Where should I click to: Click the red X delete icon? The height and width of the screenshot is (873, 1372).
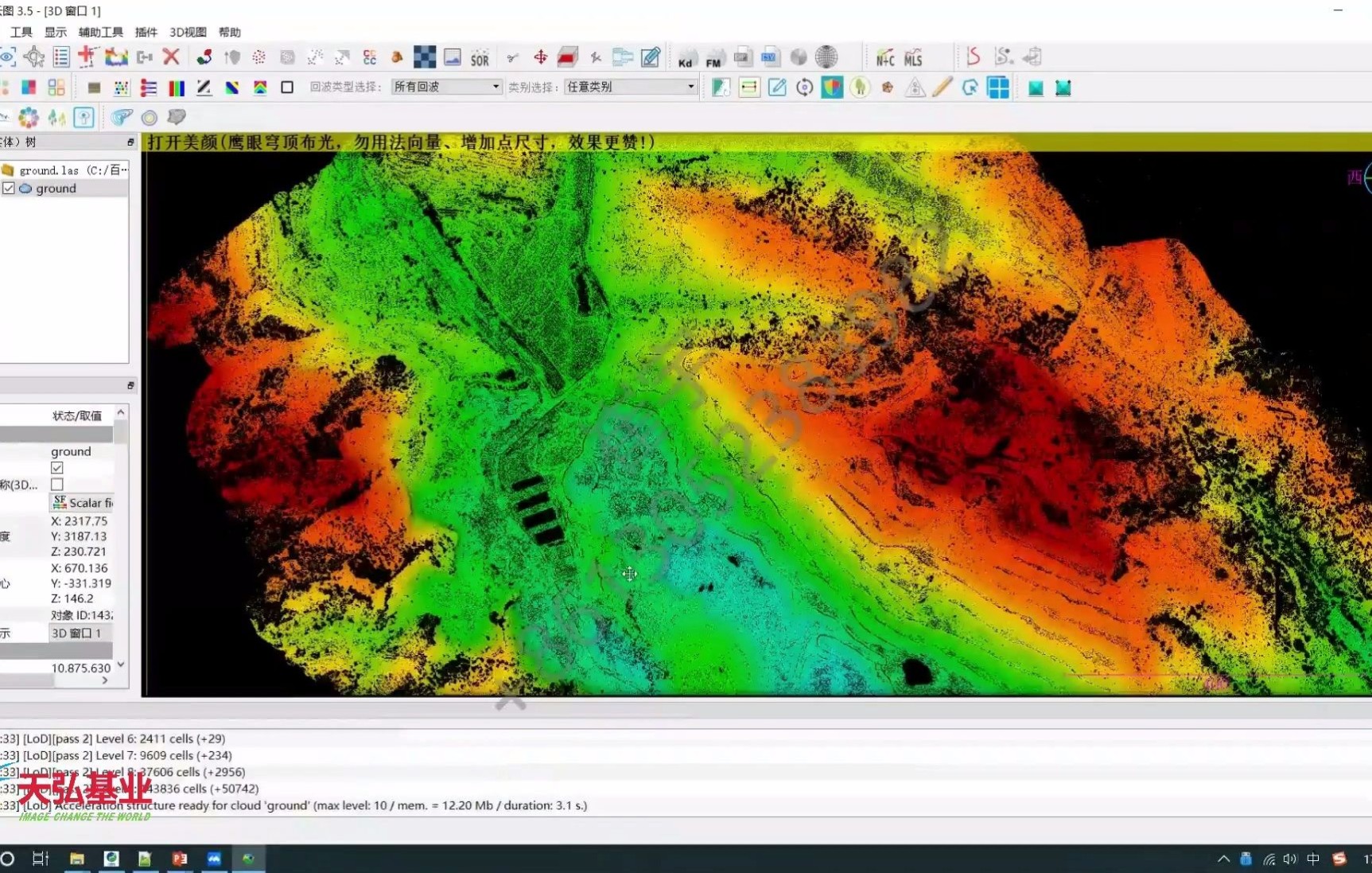coord(171,57)
